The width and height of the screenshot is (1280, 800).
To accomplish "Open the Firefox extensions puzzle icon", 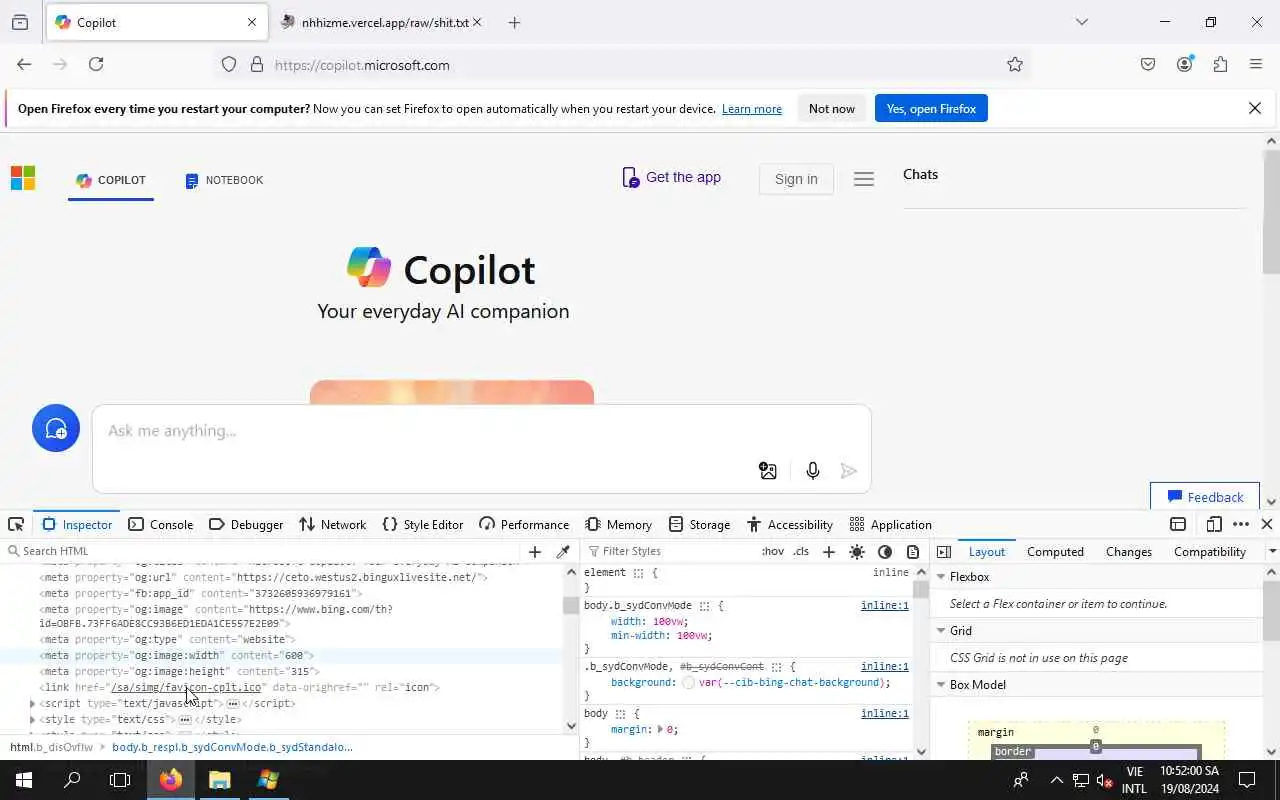I will (1220, 65).
